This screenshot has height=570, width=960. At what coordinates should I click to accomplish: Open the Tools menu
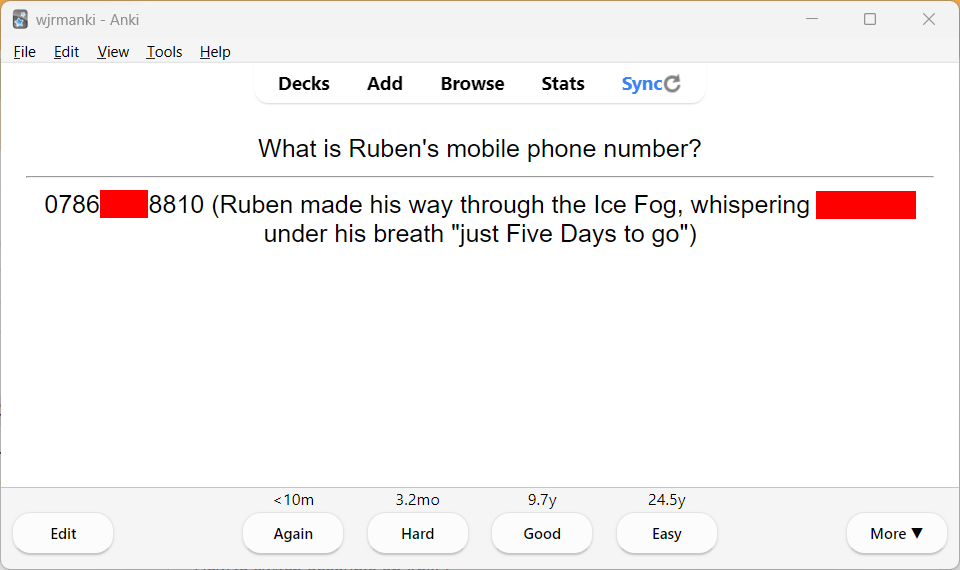164,52
